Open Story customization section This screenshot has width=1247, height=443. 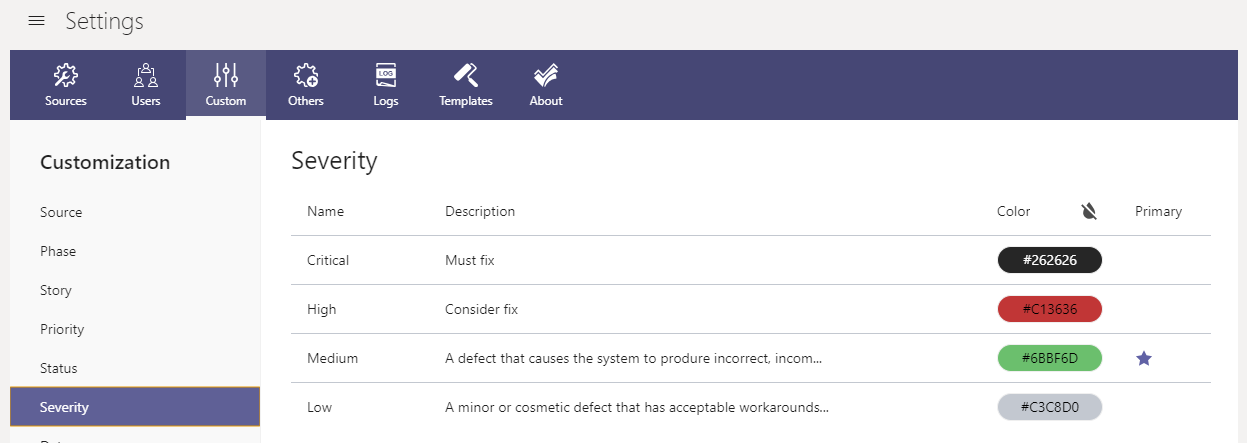point(56,290)
